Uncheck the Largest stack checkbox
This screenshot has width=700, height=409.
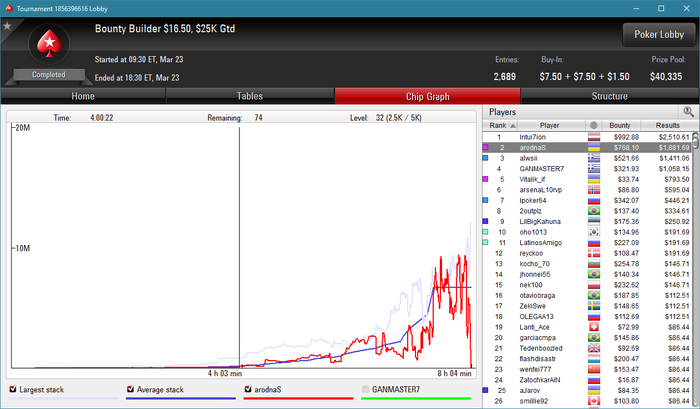[x=13, y=389]
